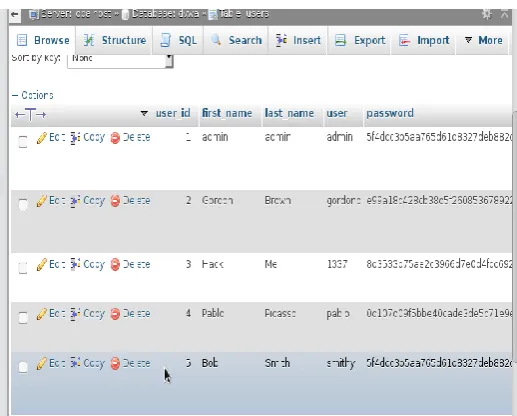Open the SQL tab

(x=178, y=40)
